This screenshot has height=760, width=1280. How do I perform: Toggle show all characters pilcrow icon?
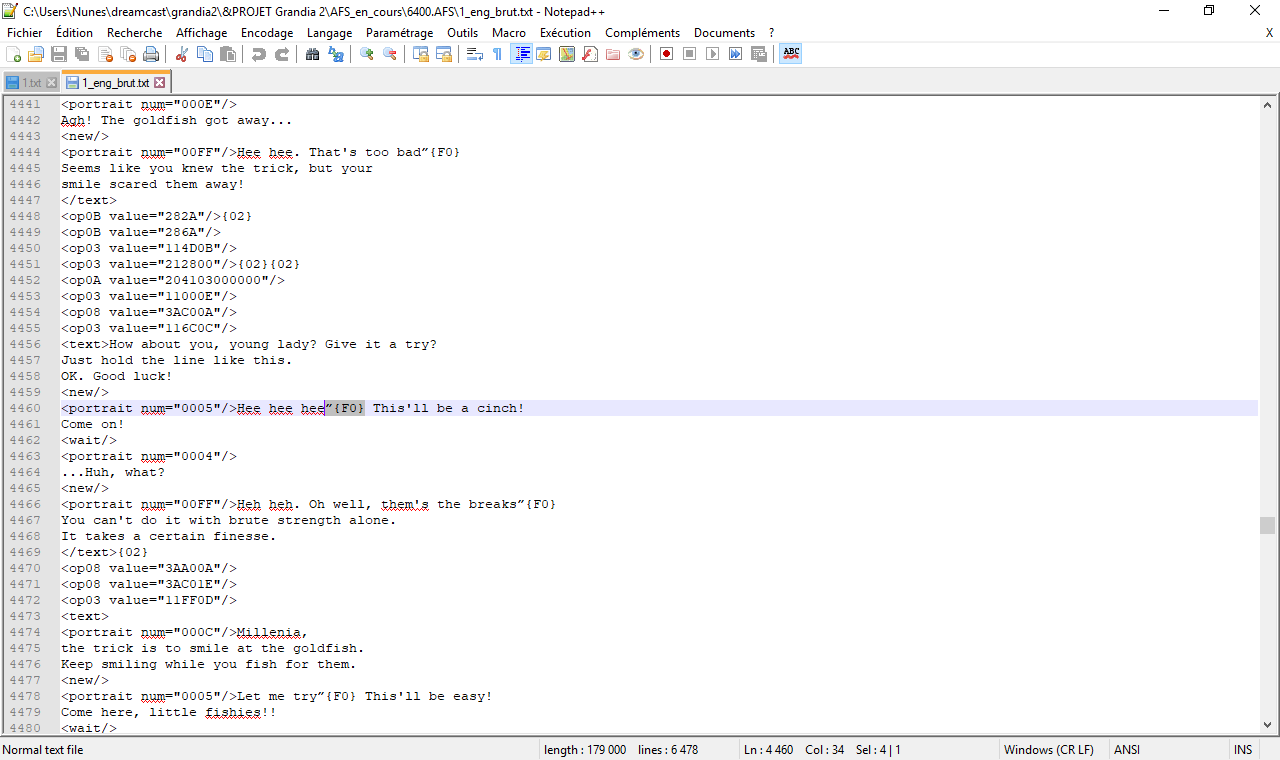[498, 54]
